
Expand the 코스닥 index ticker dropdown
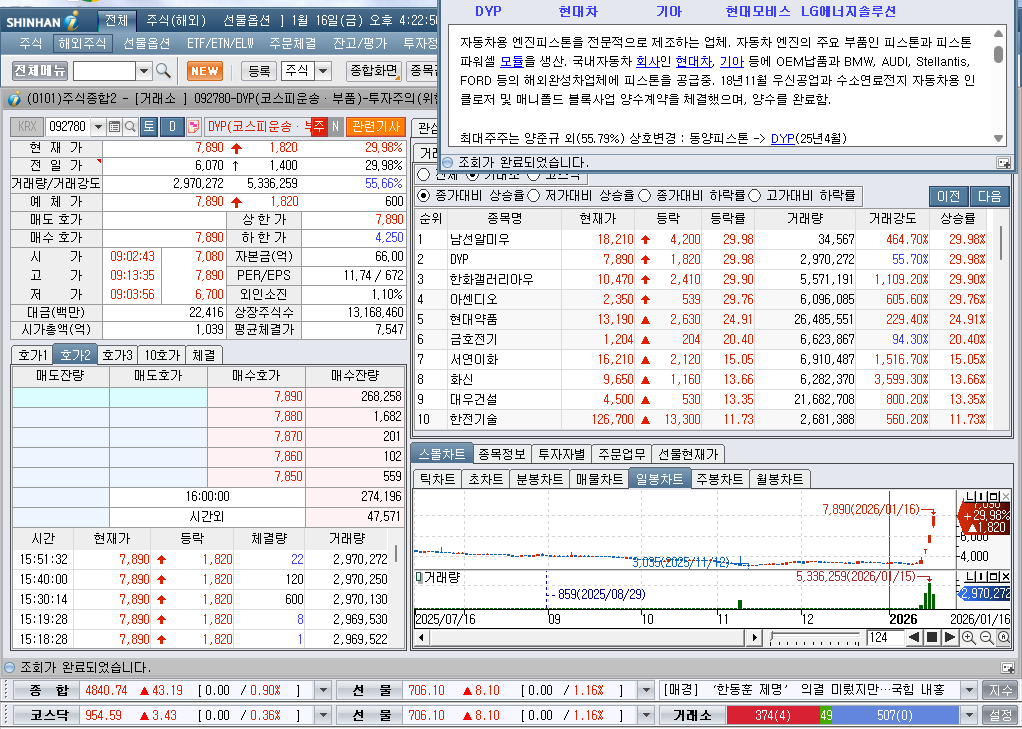pyautogui.click(x=323, y=715)
